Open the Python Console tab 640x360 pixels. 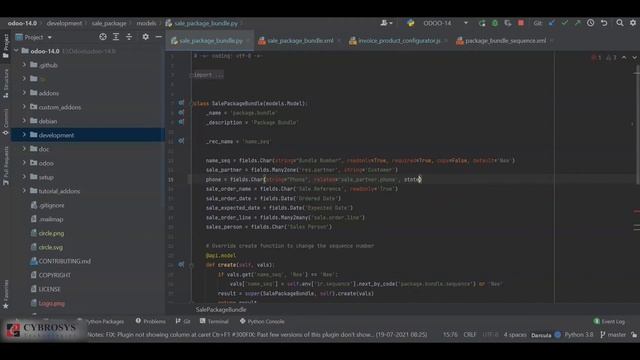coord(262,322)
